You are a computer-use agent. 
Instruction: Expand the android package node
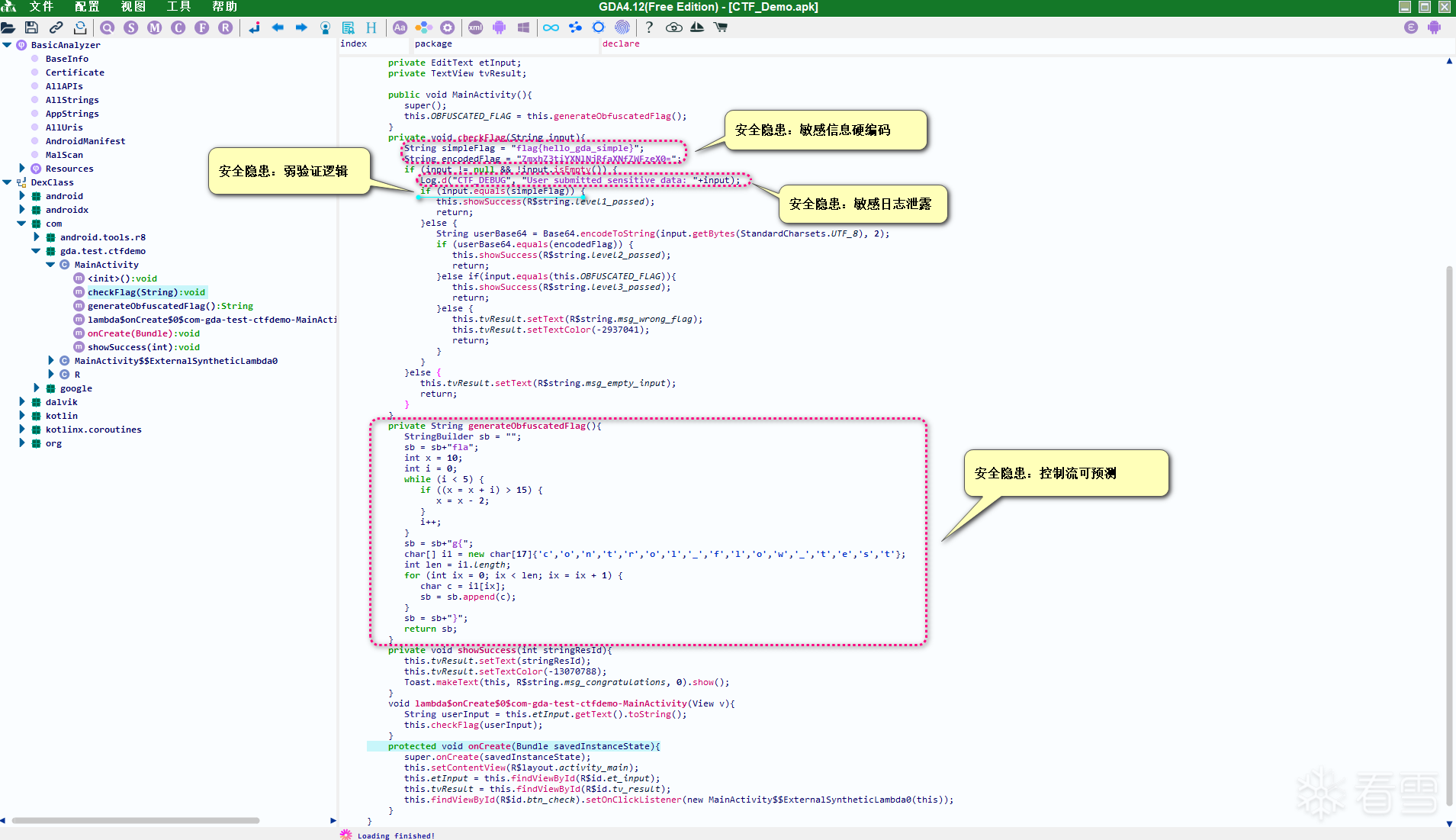(x=21, y=196)
